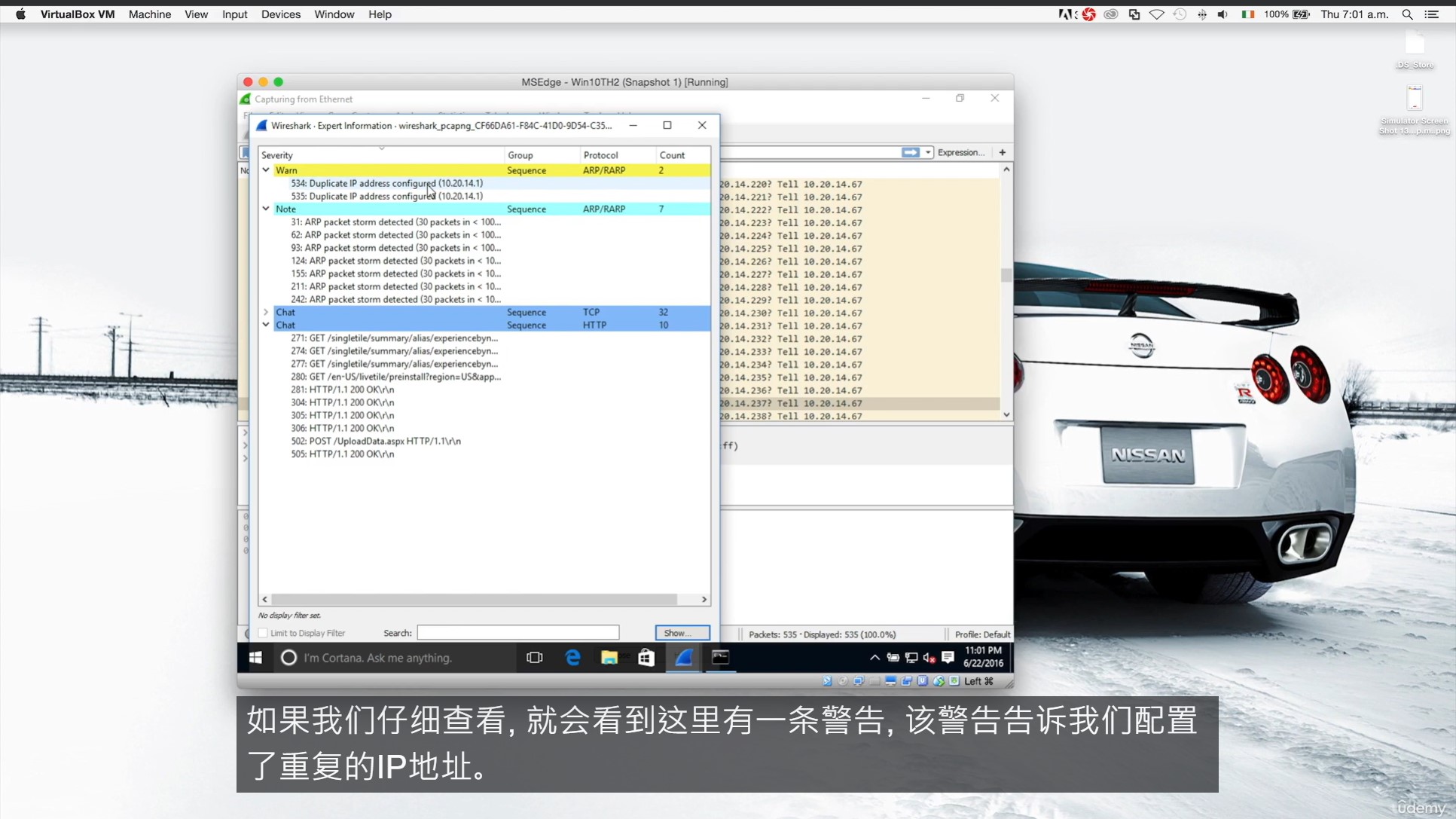The image size is (1456, 819).
Task: Click the Expression... button
Action: pos(960,152)
